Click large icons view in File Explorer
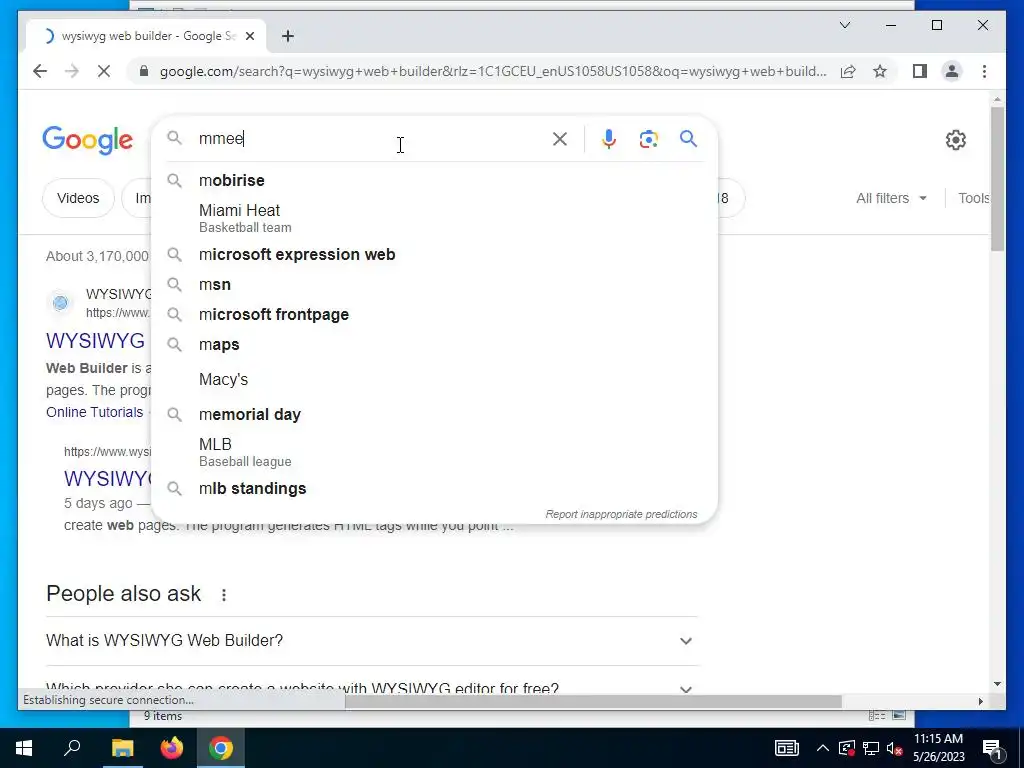 click(x=899, y=716)
